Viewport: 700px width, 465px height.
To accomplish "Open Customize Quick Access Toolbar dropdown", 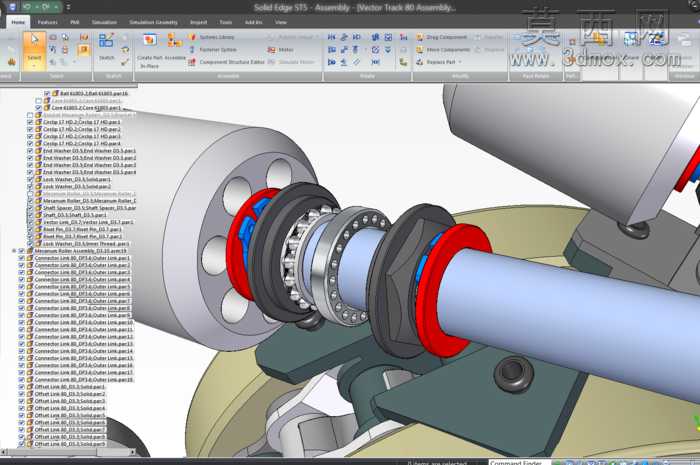I will [x=68, y=7].
